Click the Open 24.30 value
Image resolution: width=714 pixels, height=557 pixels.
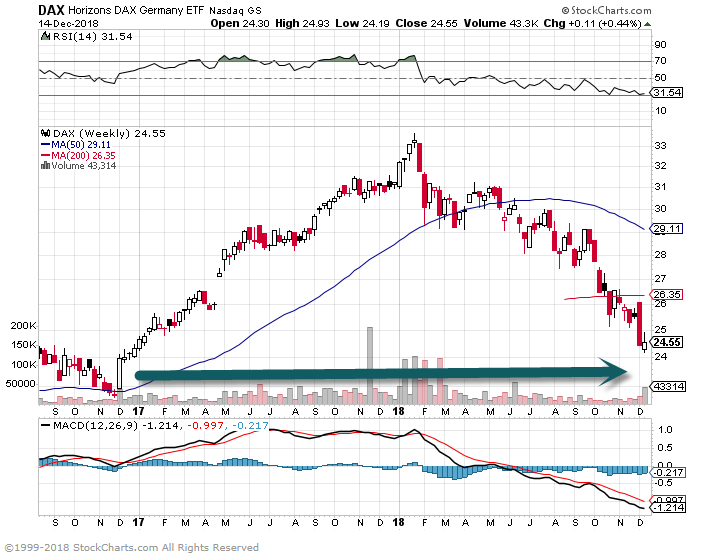(x=240, y=23)
